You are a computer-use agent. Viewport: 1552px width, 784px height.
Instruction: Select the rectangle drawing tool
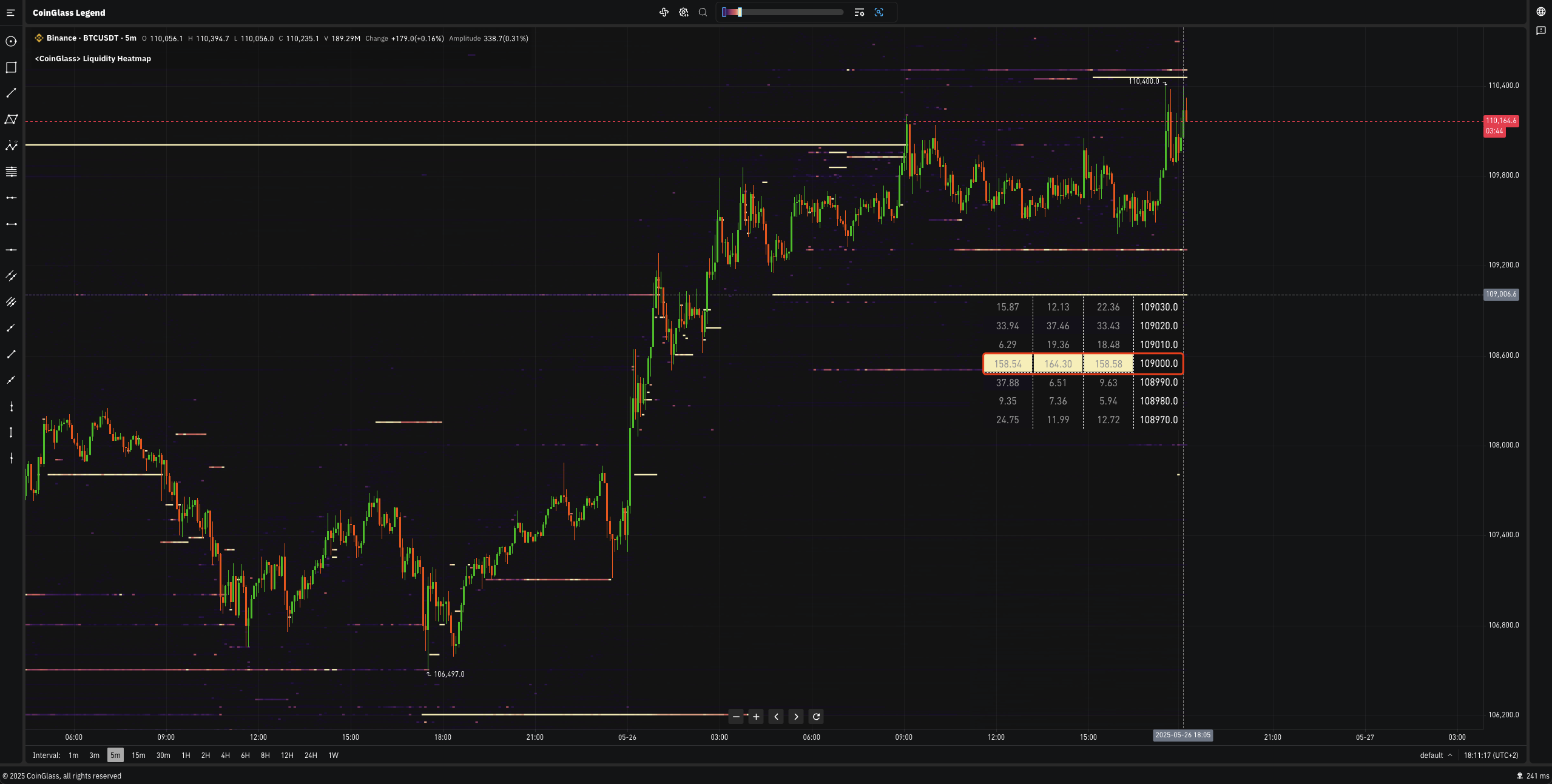click(10, 68)
